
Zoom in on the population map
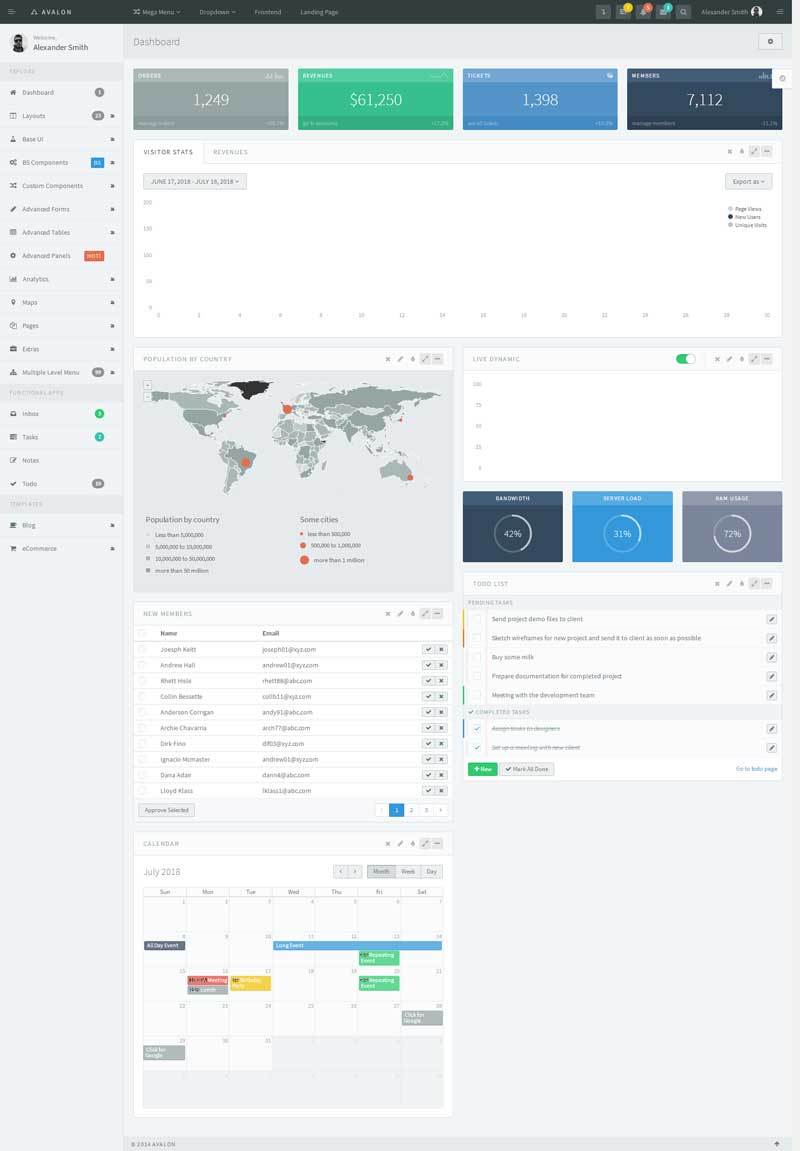point(148,385)
